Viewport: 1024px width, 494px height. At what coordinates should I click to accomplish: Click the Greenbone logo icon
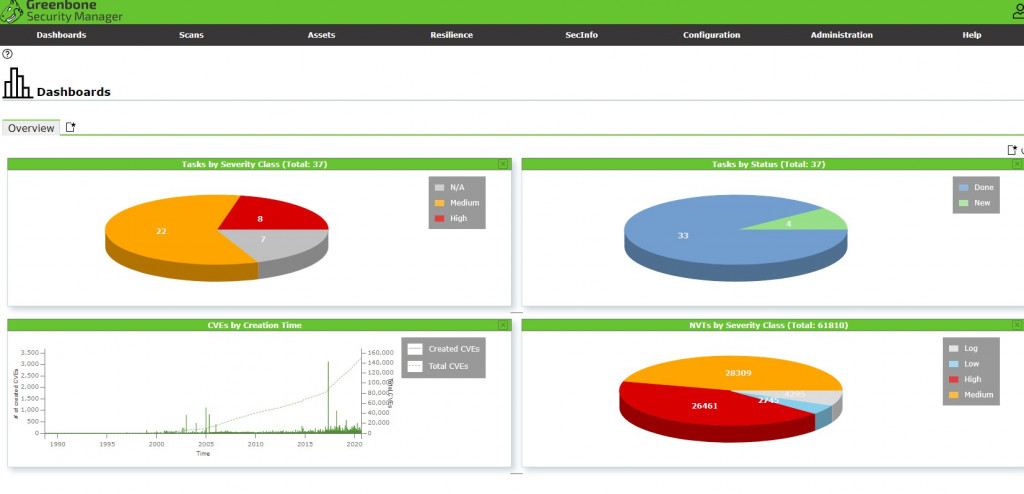11,10
